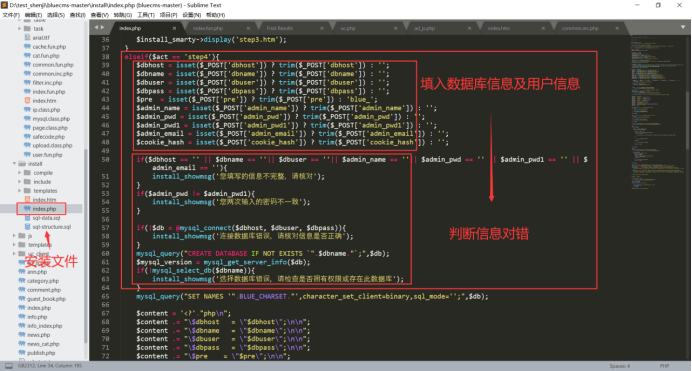
Task: Open the 转跳(G) menu
Action: point(123,15)
